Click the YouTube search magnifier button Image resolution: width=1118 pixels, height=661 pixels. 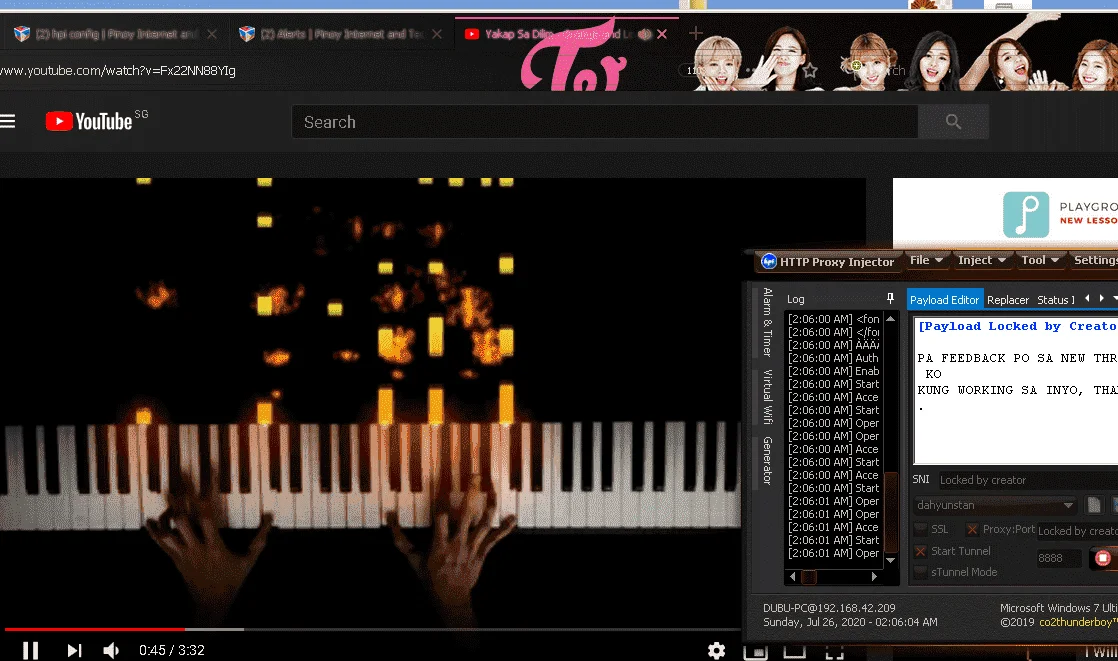[953, 122]
